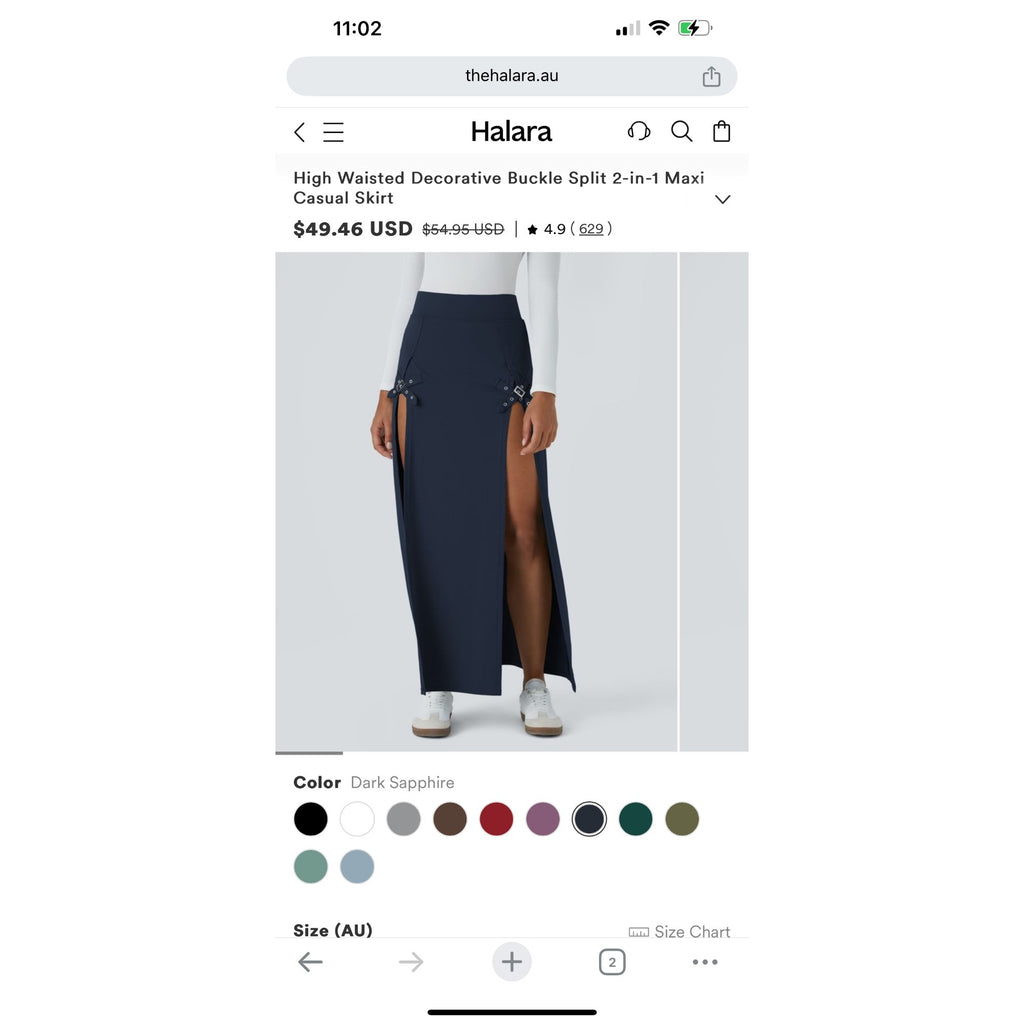Expand product title details chevron
This screenshot has height=1024, width=1024.
pyautogui.click(x=722, y=199)
